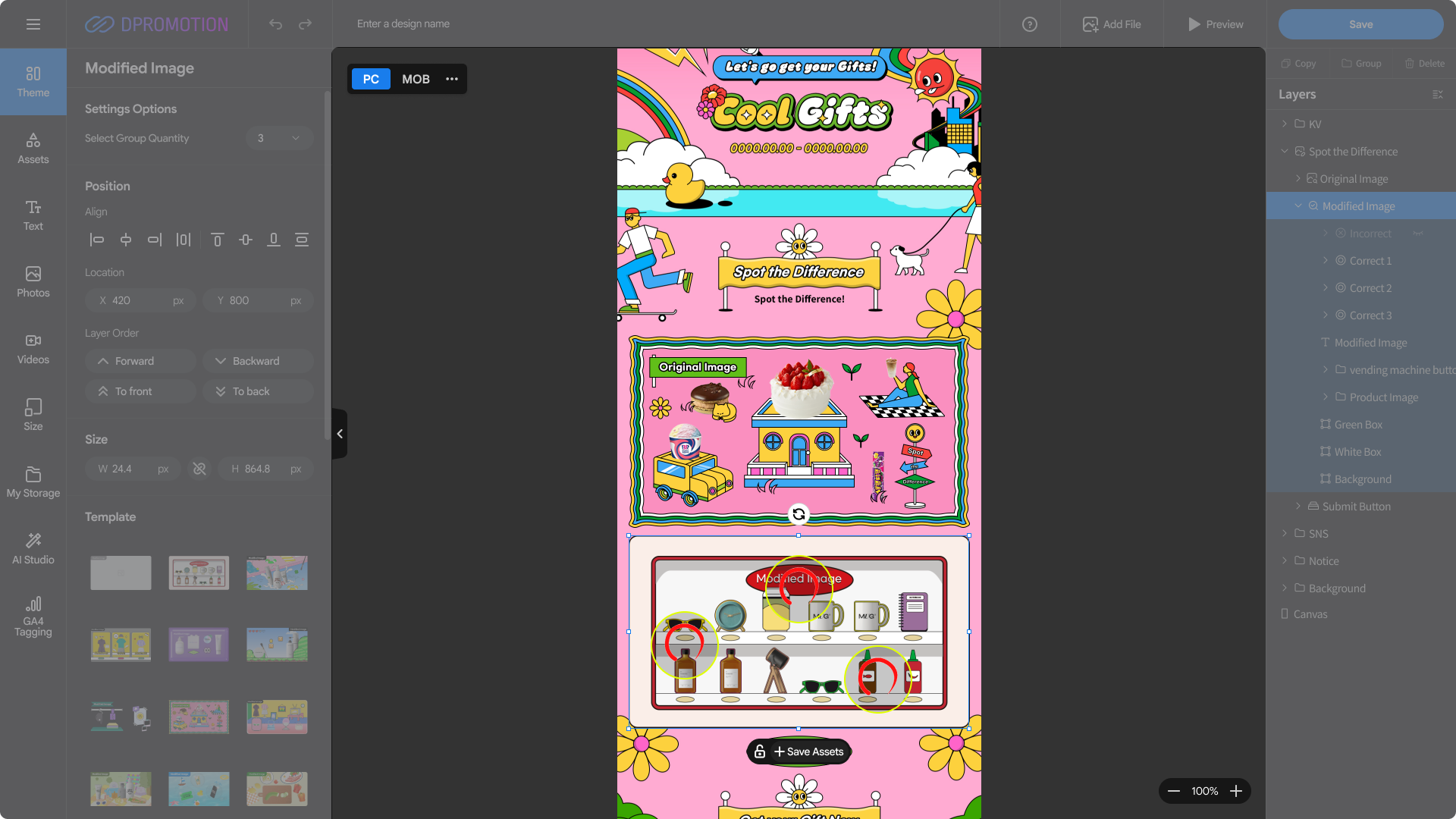Click the undo arrow icon
The height and width of the screenshot is (819, 1456).
coord(275,24)
